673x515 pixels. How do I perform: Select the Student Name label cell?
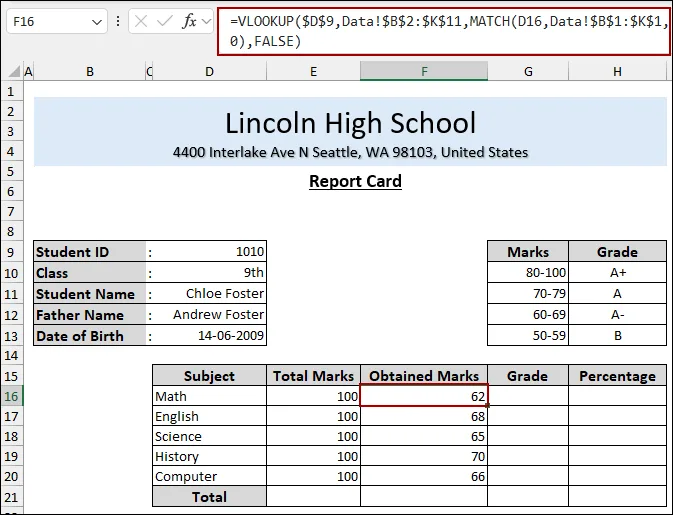click(x=90, y=294)
